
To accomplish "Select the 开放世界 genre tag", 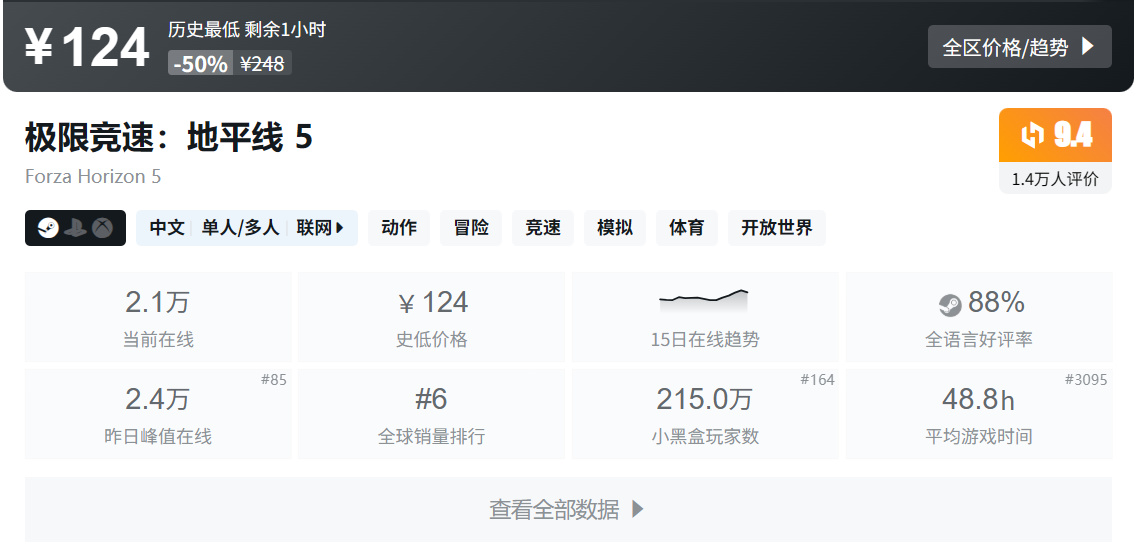I will click(776, 228).
